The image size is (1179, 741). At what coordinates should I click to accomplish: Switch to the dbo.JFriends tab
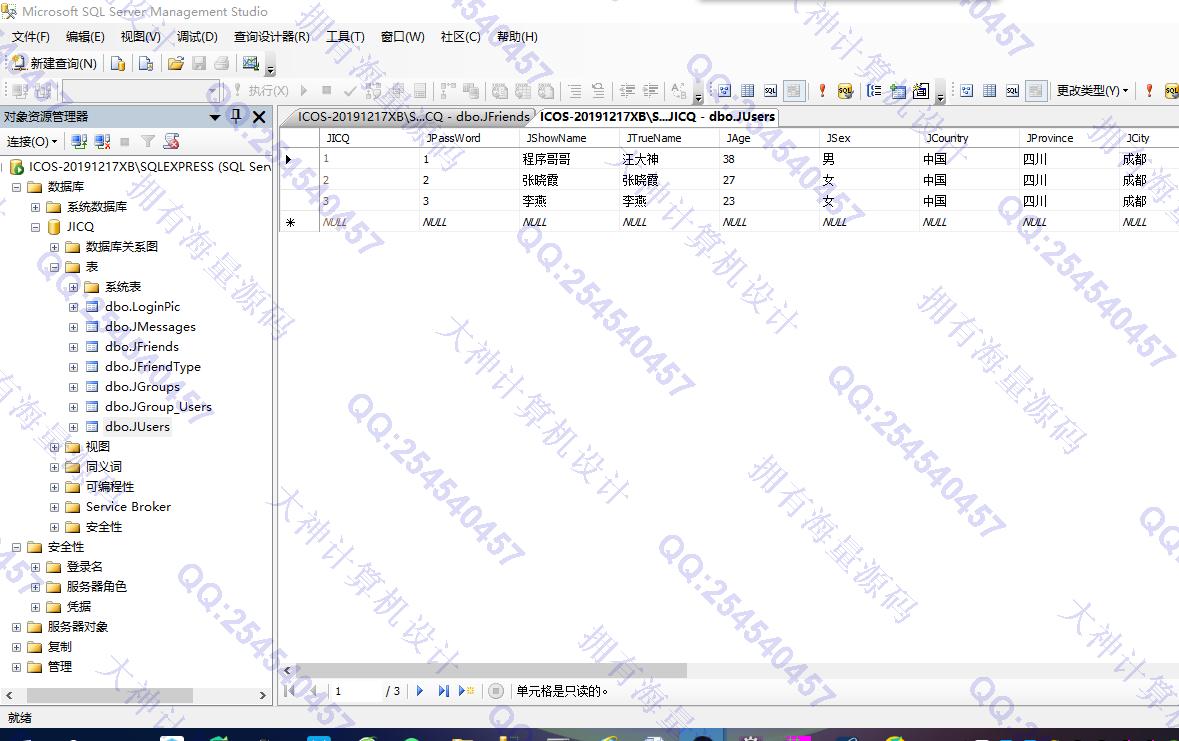click(413, 117)
